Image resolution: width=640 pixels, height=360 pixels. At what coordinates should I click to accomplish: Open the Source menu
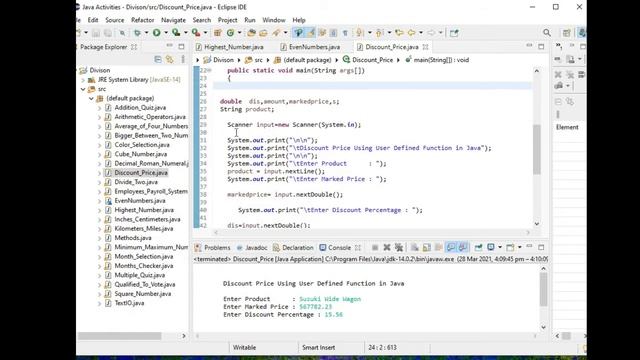(x=115, y=20)
